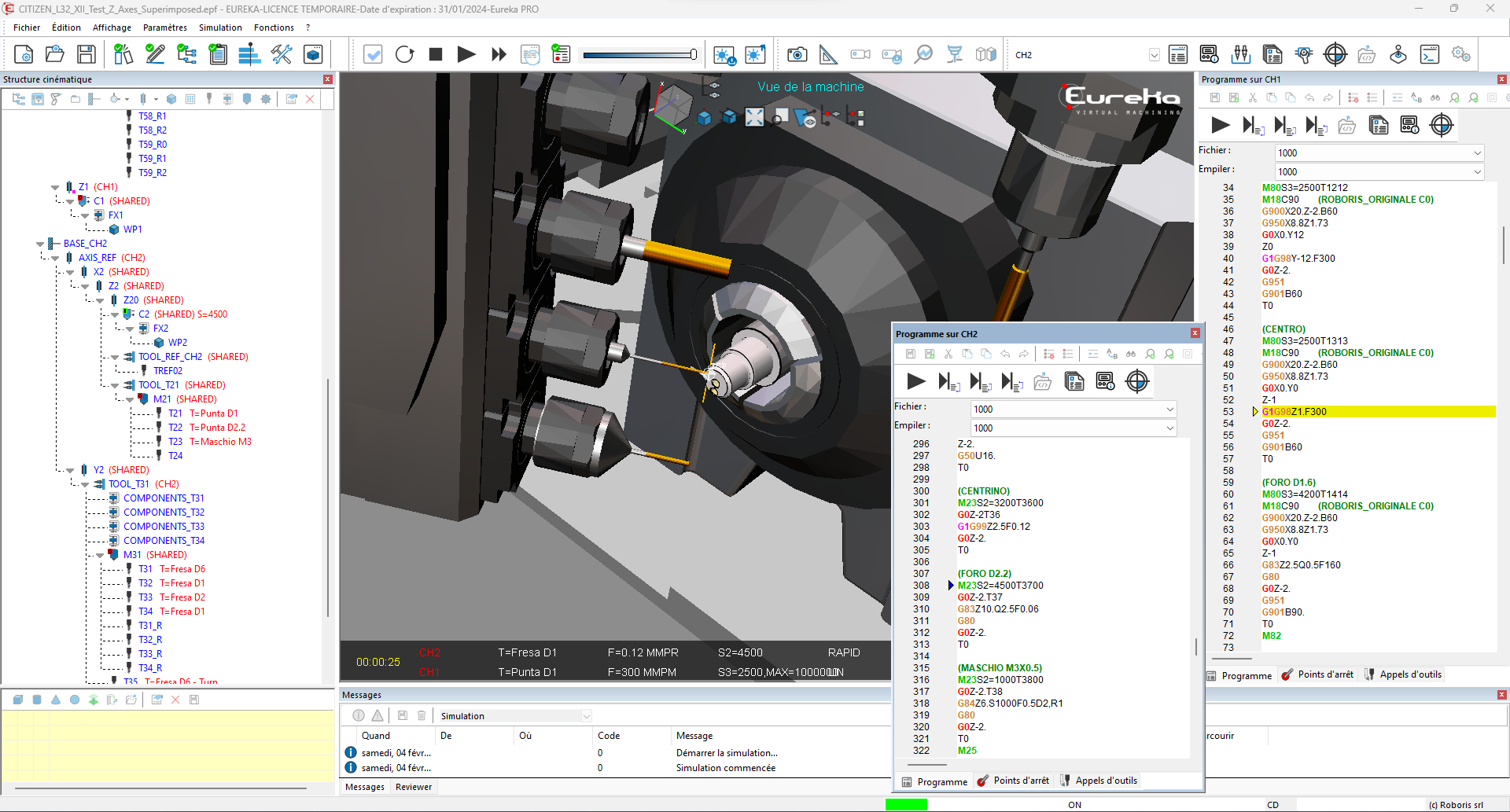The width and height of the screenshot is (1510, 812).
Task: Click line M23S2=4500T3700 in CH2 program
Action: 1000,586
